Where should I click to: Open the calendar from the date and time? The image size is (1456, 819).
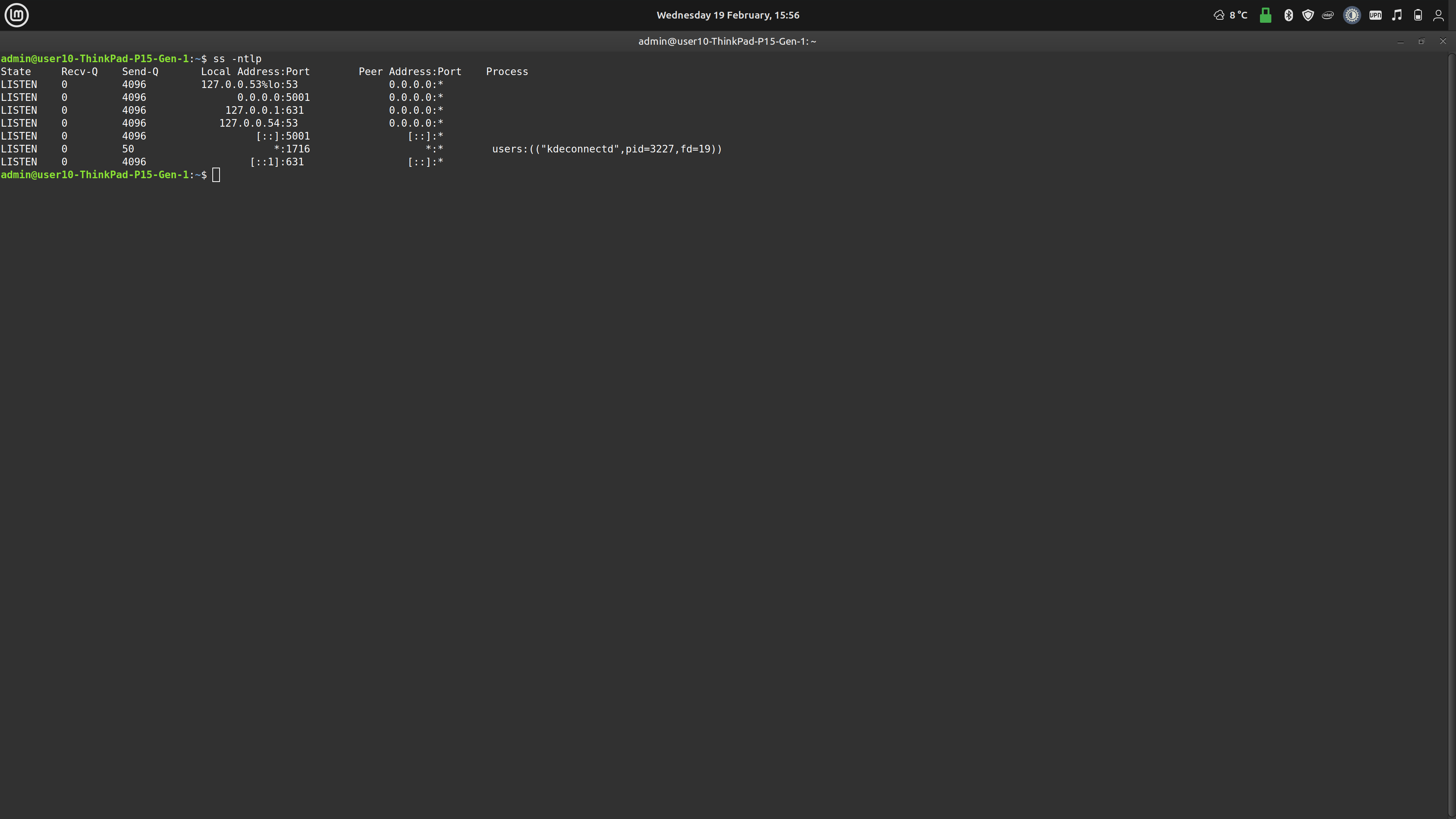coord(728,15)
